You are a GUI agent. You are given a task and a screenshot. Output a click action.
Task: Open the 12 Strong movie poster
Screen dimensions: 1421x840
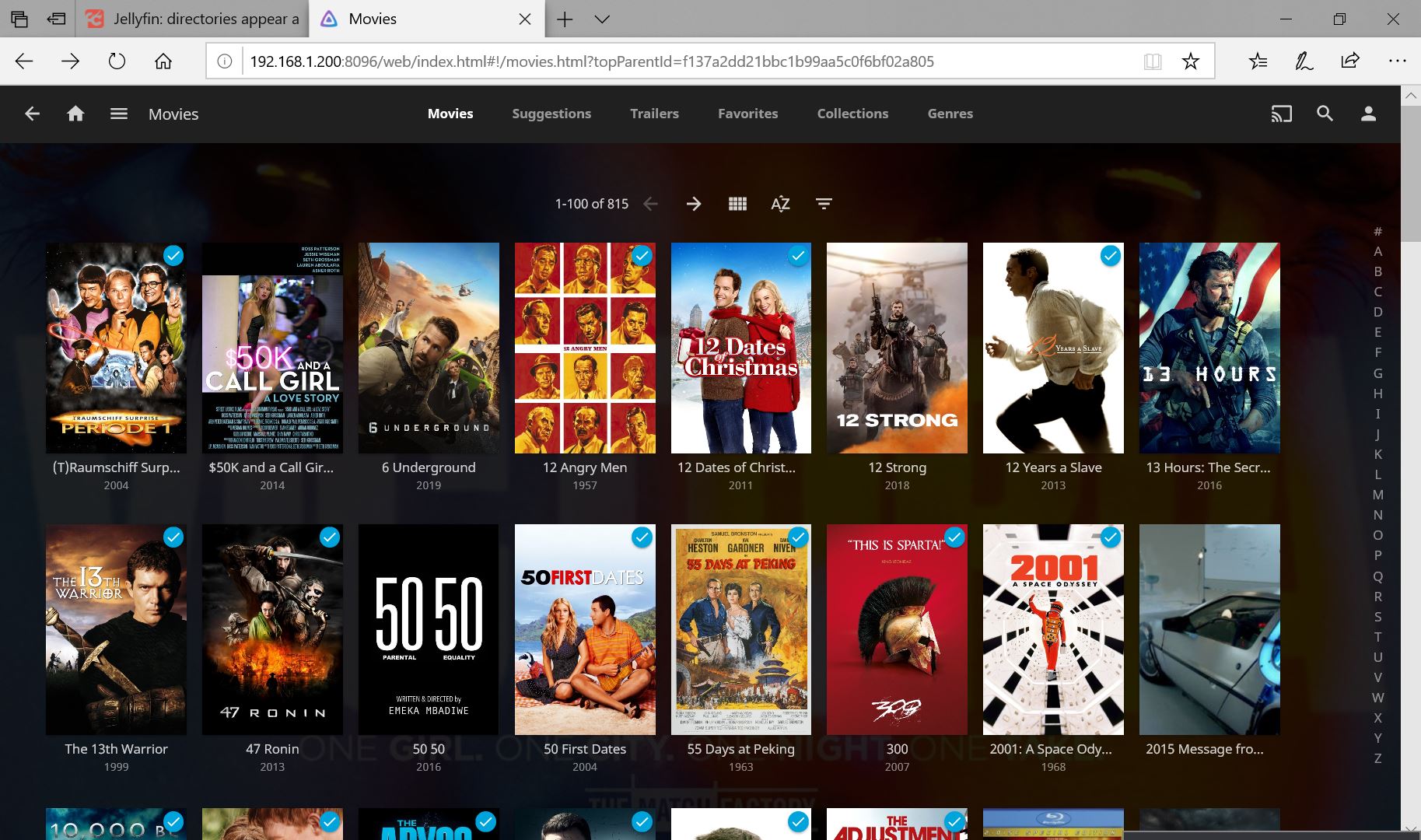point(897,348)
